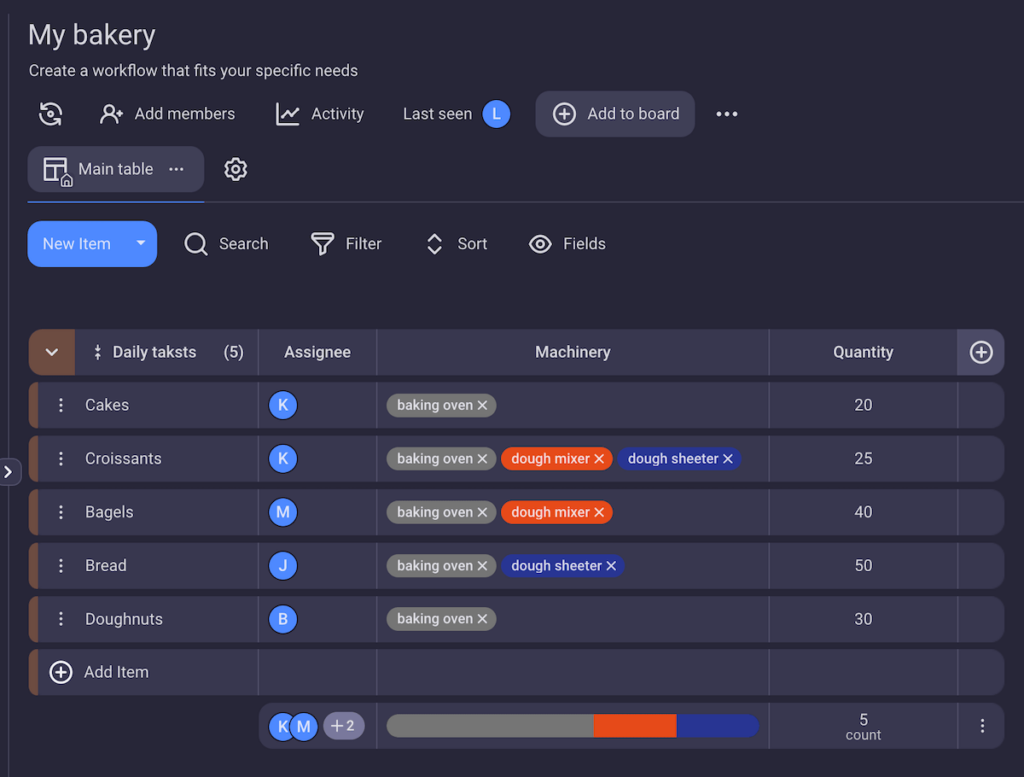
Task: Collapse the Daily taksts group
Action: coord(52,352)
